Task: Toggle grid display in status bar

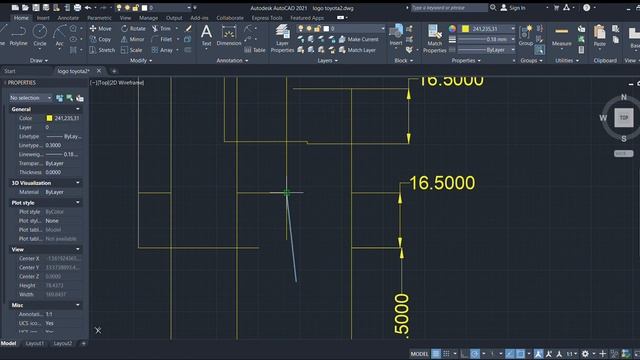Action: 436,353
